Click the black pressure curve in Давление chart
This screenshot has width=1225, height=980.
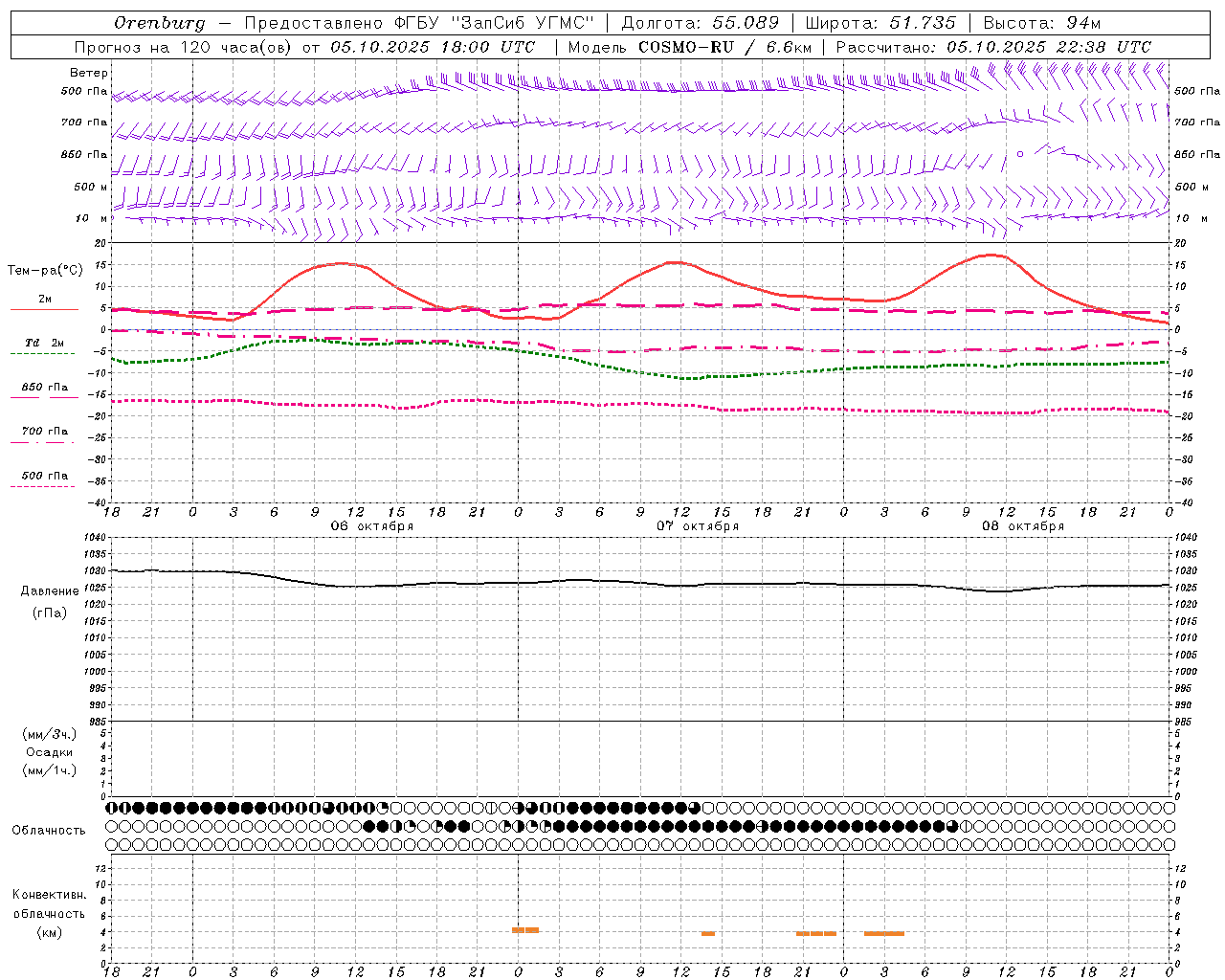[641, 581]
